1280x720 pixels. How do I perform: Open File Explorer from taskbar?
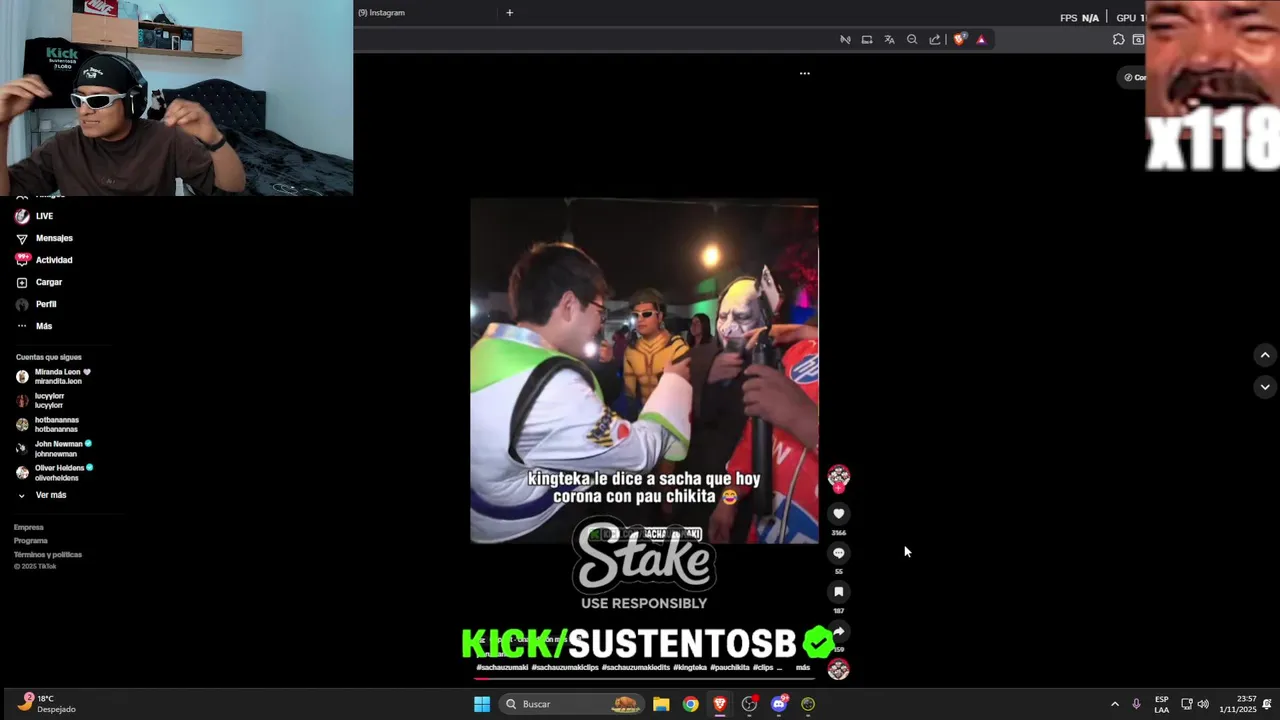[x=661, y=704]
